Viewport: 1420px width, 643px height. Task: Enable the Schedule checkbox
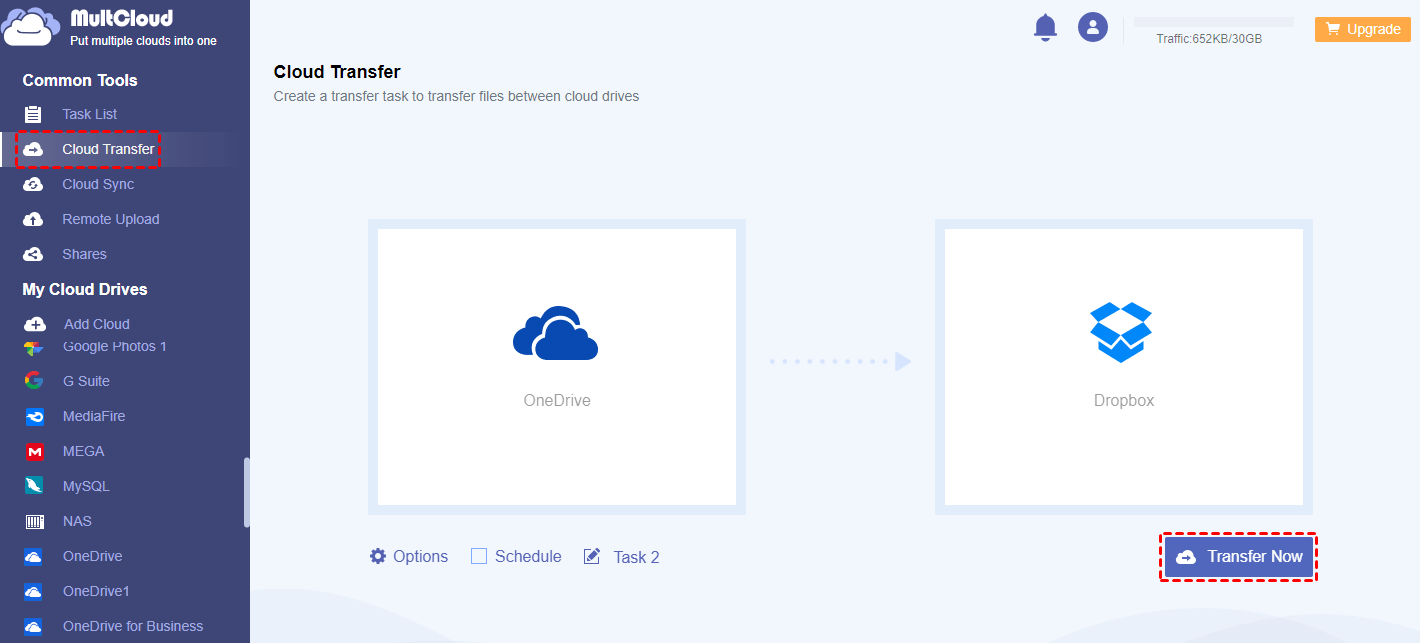pos(479,556)
